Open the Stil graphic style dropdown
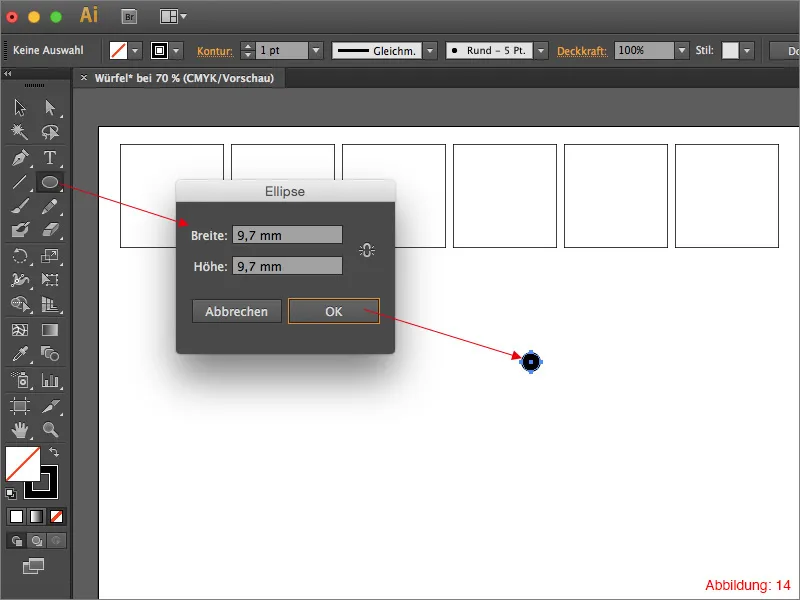The image size is (800, 600). [747, 51]
